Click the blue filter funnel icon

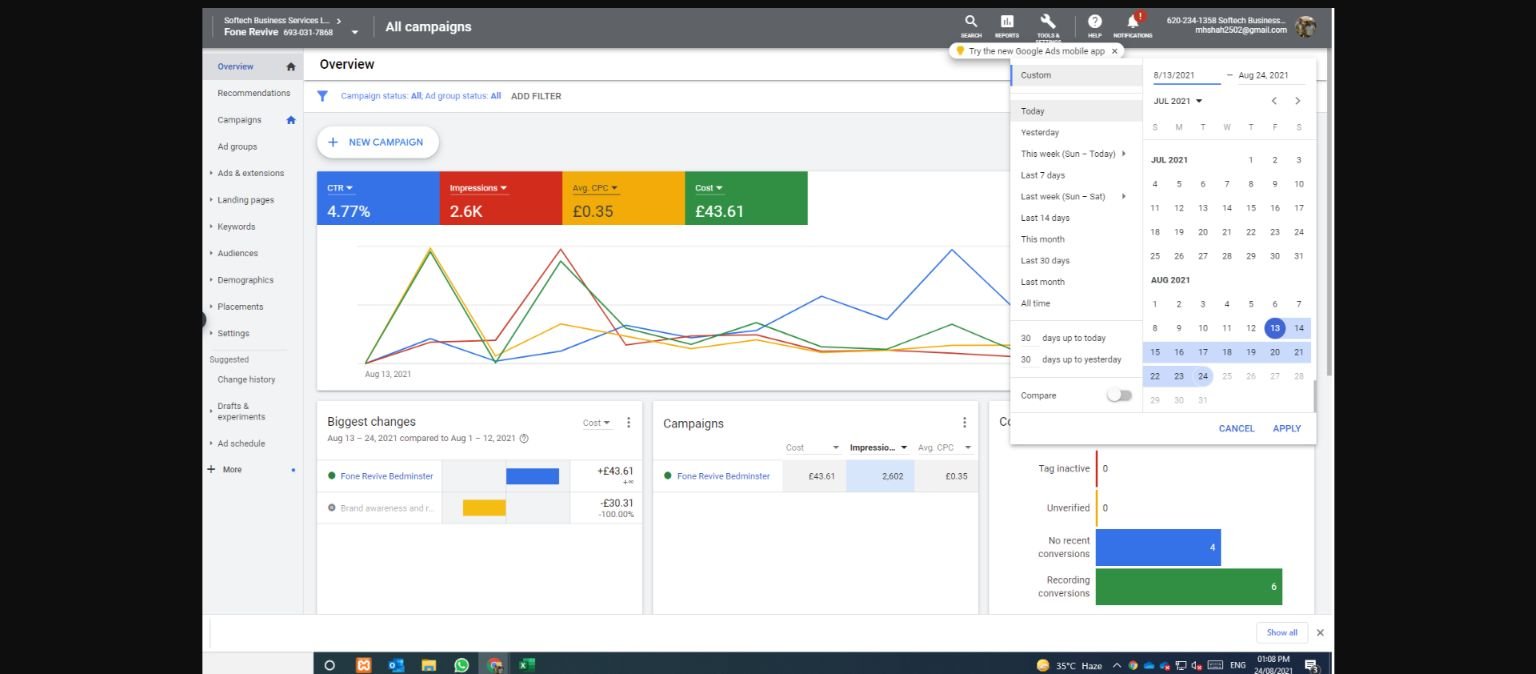tap(323, 96)
